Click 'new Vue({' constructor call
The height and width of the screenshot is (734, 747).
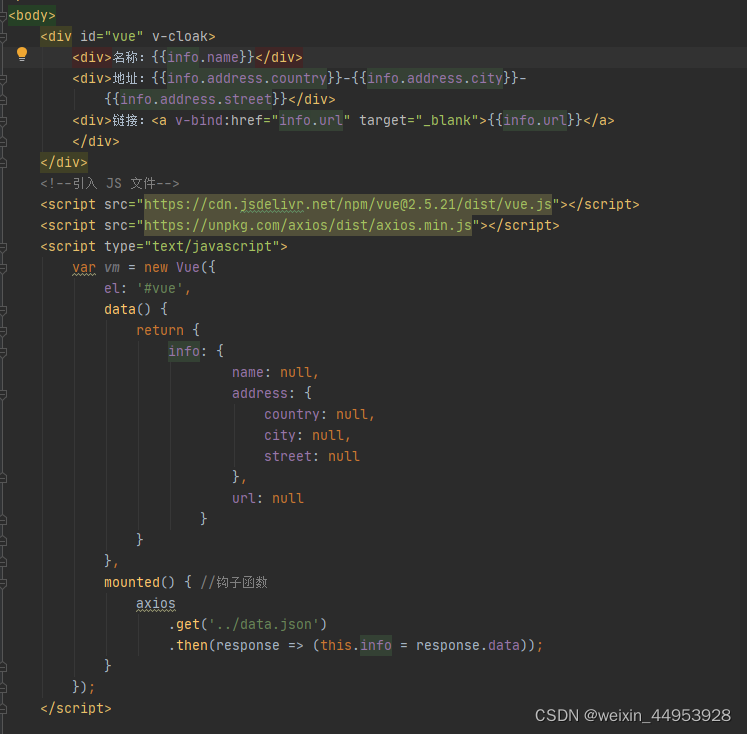click(180, 268)
